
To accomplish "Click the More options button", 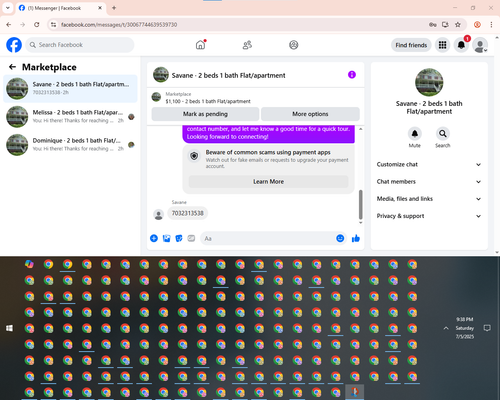I will (310, 114).
